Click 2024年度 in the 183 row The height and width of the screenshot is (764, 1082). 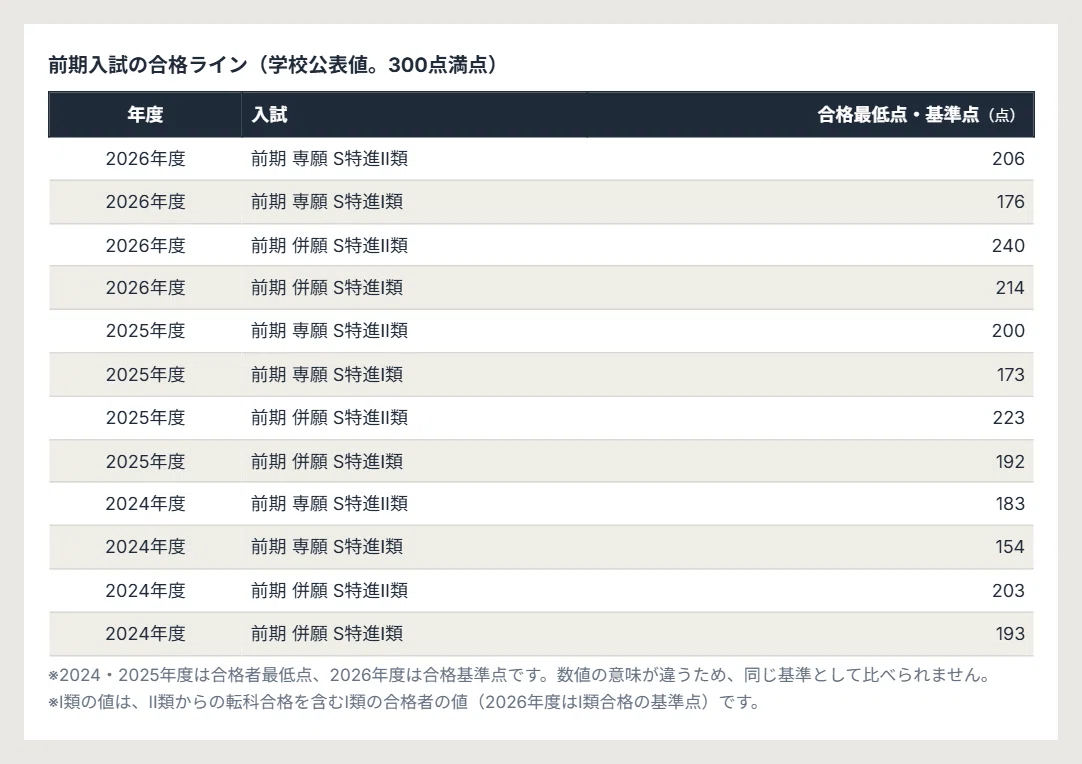tap(146, 504)
